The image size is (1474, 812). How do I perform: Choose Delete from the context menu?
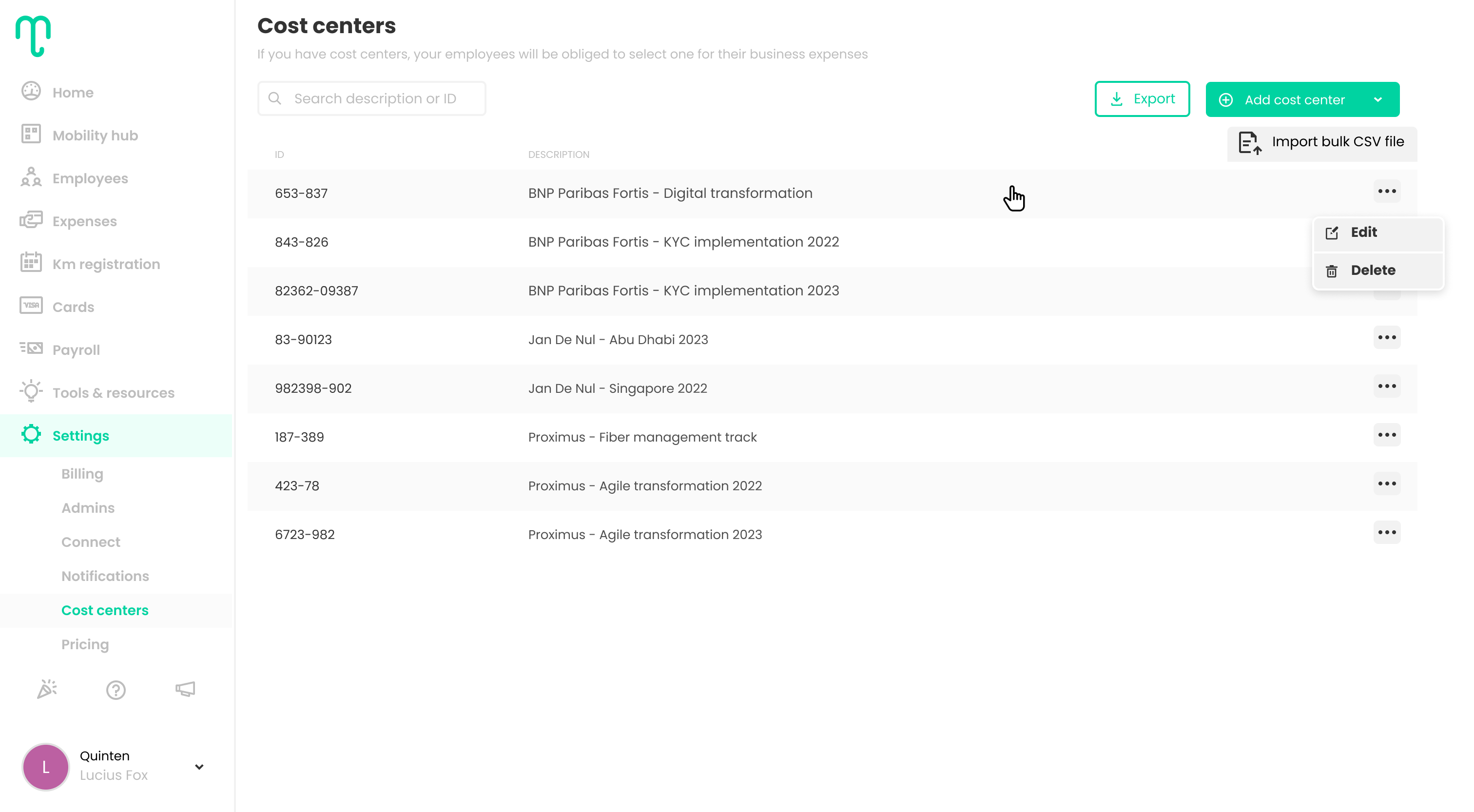[x=1372, y=270]
